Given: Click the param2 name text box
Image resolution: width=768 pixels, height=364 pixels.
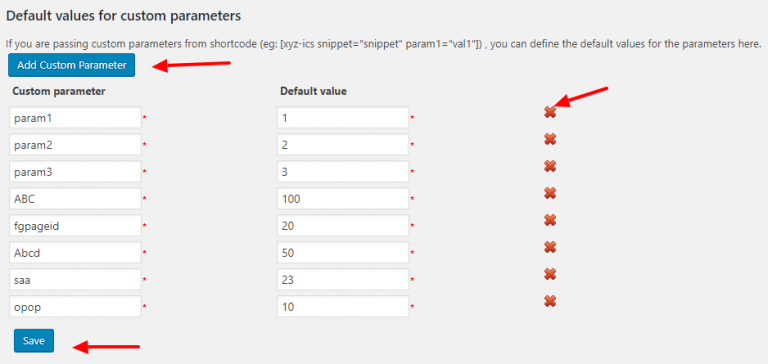Looking at the screenshot, I should click(75, 145).
